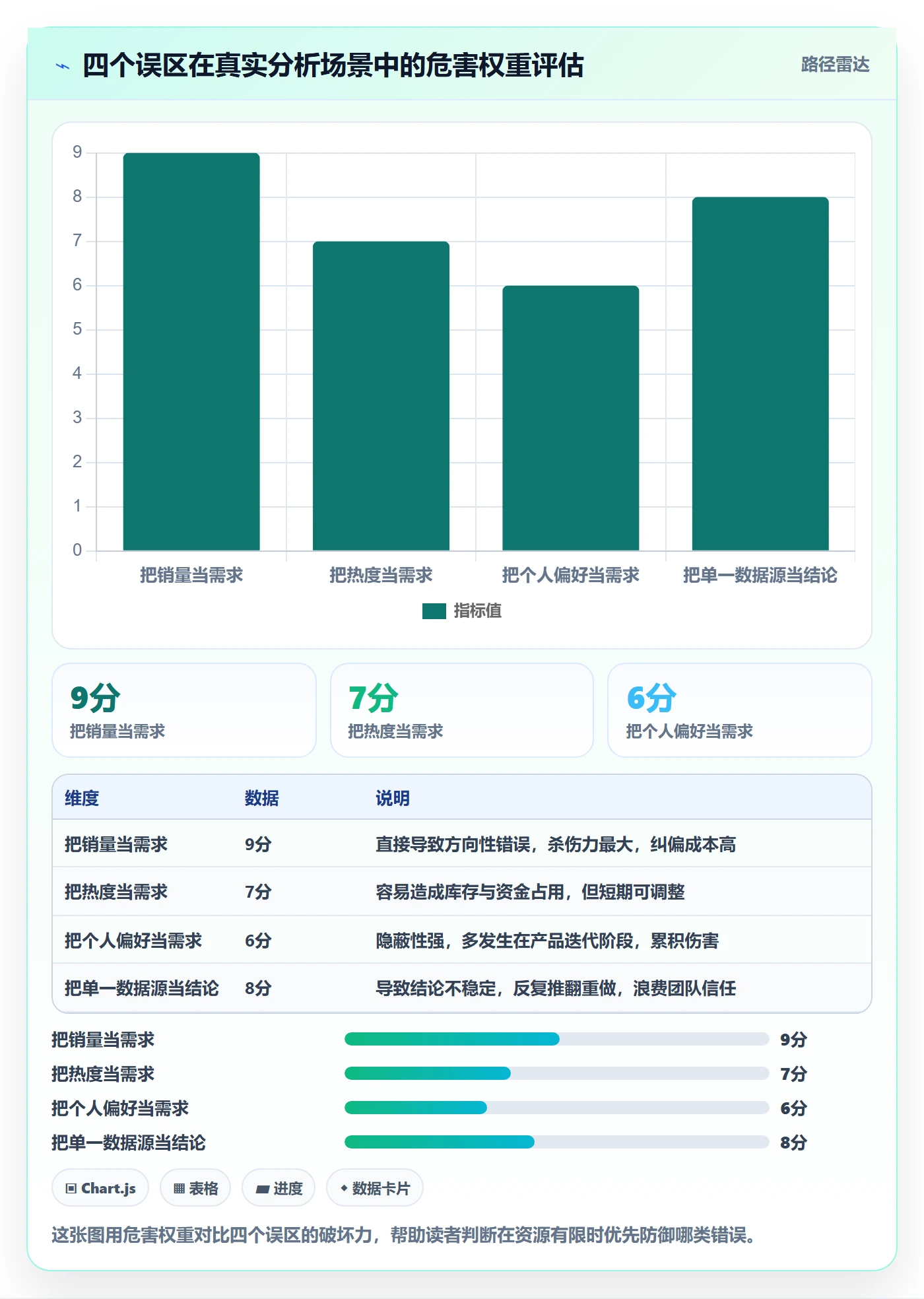Click the 数据卡片 tag
924x1299 pixels.
[375, 1188]
